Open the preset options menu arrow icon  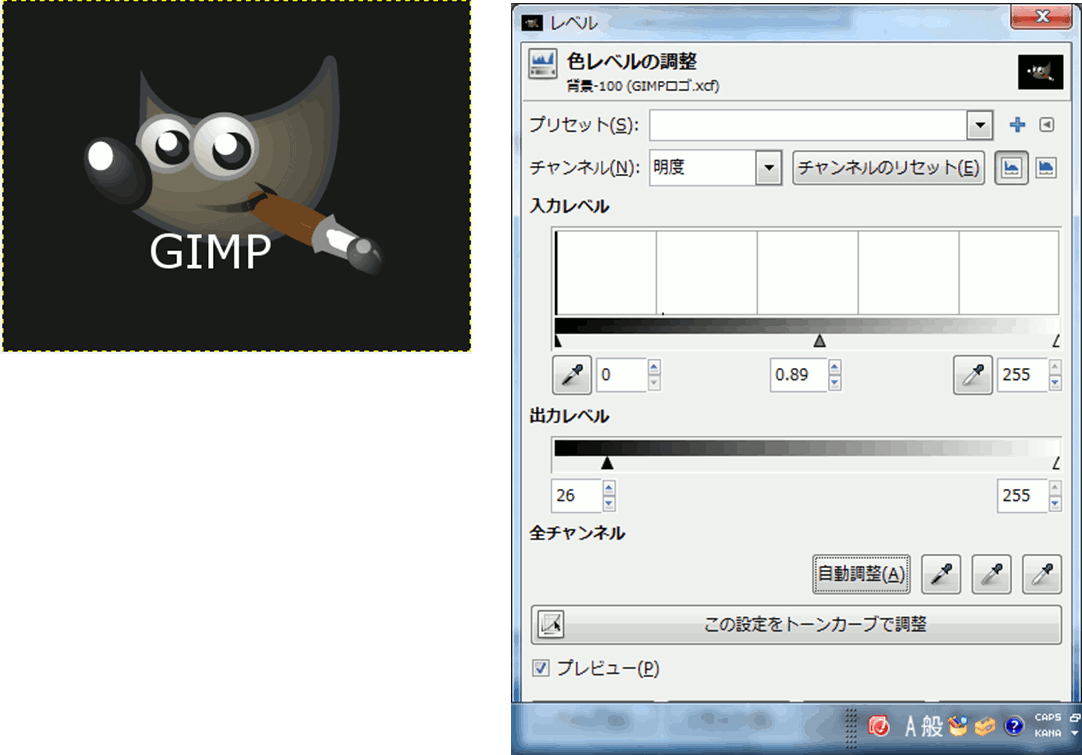tap(1046, 125)
